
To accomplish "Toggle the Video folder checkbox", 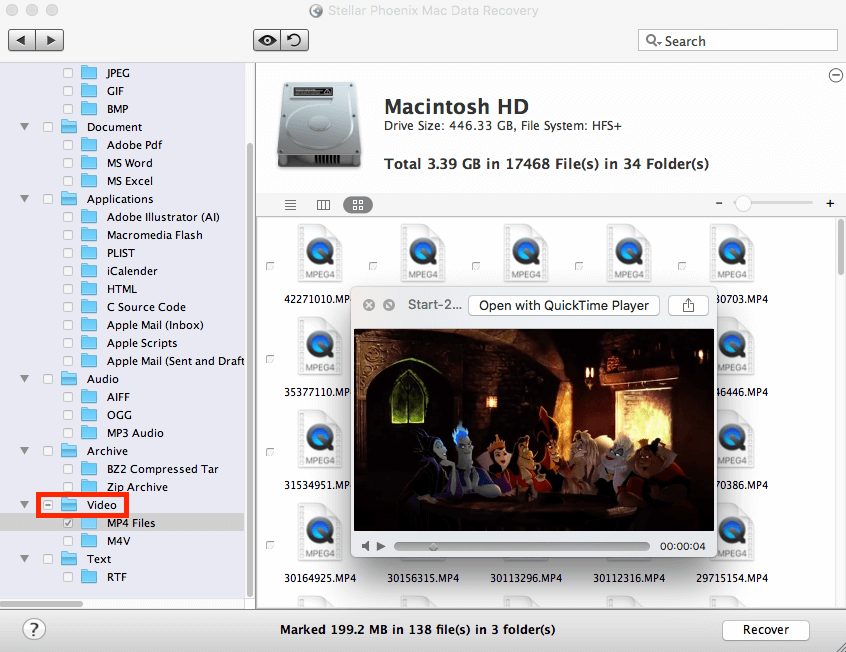I will click(x=48, y=505).
